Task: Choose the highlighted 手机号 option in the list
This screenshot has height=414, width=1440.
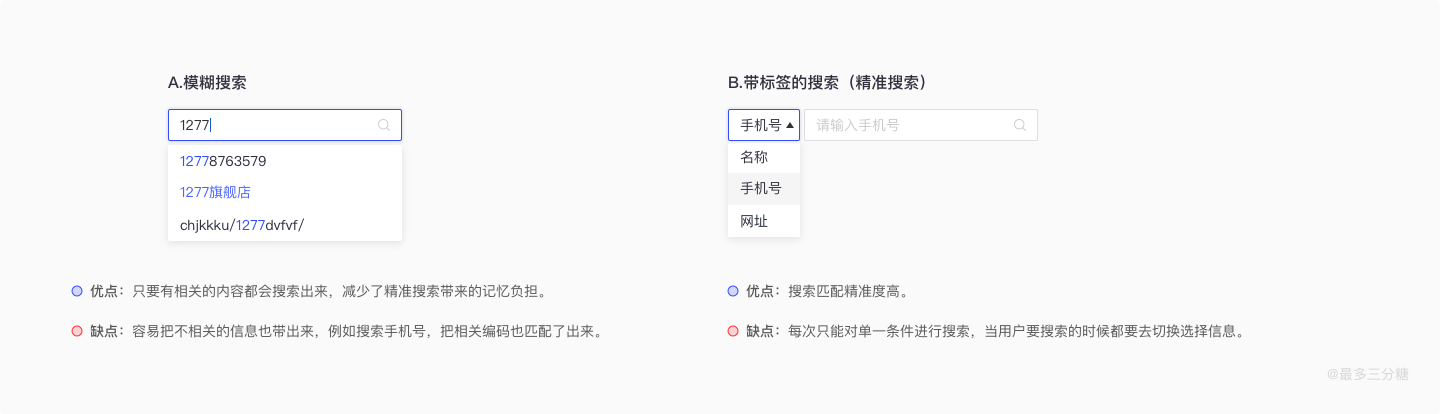Action: tap(763, 189)
